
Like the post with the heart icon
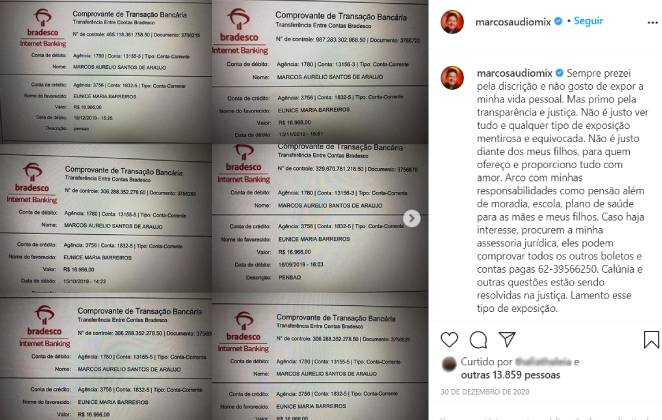tap(449, 339)
